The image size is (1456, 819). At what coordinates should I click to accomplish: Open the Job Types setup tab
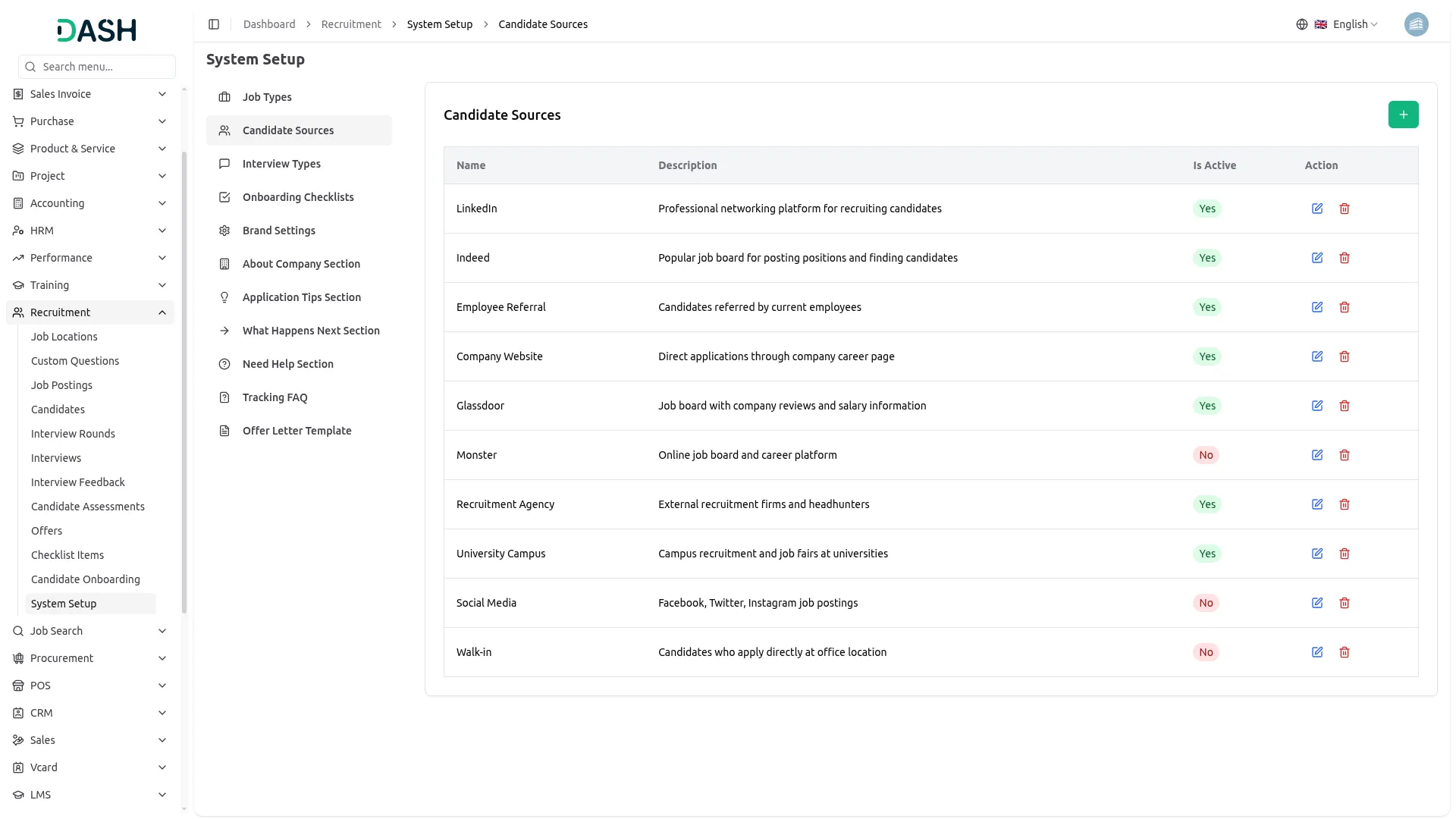click(299, 97)
